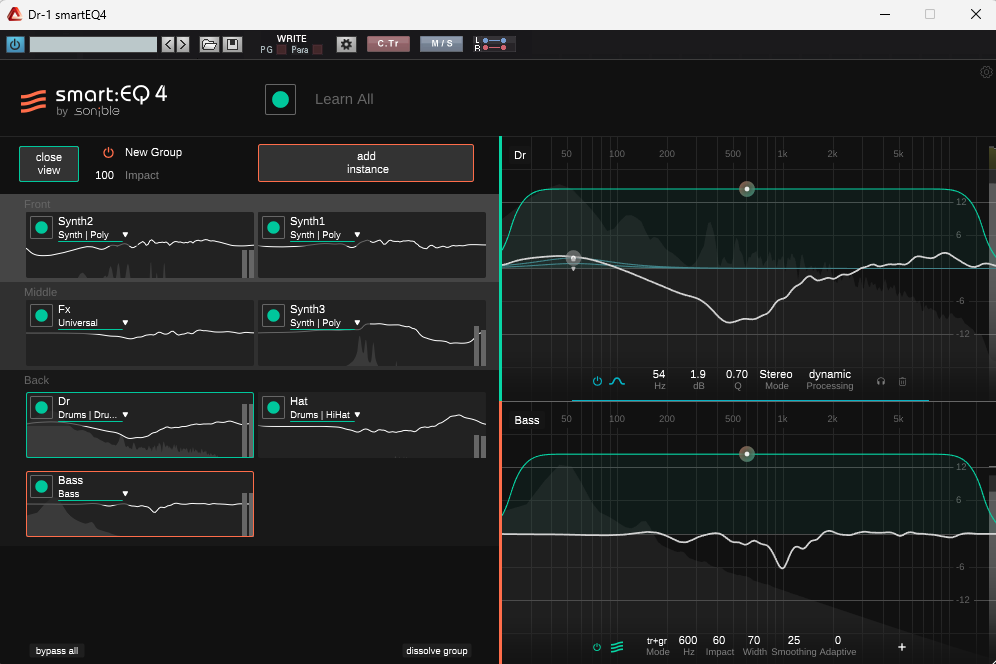Open the Stereo Mode selector for Dr band
Viewport: 996px width, 664px height.
click(x=776, y=379)
